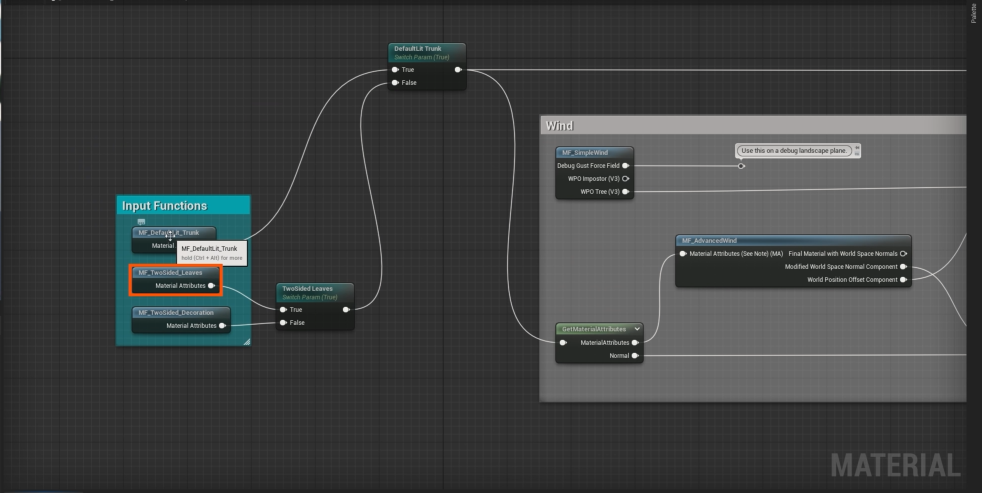982x493 pixels.
Task: Click World Position Offset Component output pin
Action: pyautogui.click(x=903, y=279)
